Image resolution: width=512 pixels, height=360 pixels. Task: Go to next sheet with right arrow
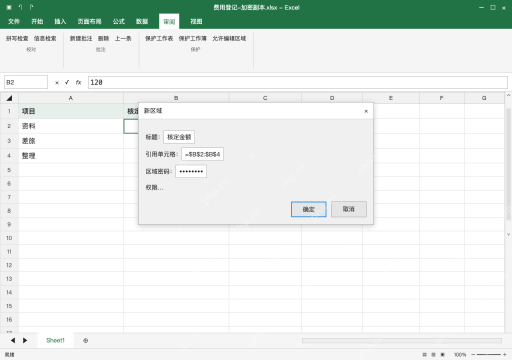pyautogui.click(x=25, y=340)
